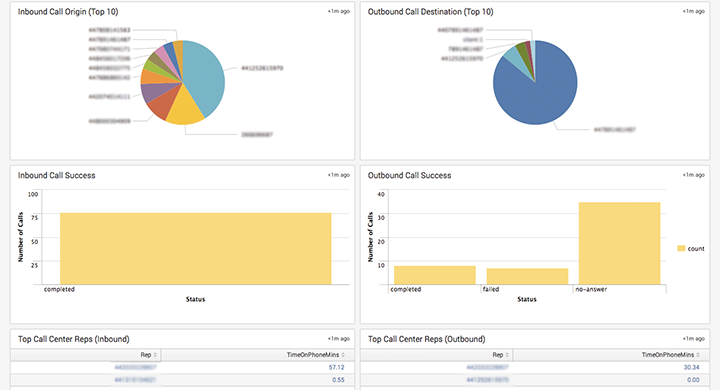Open the 0.00 value in Outbound reps table
Screen dimensions: 720x390
pos(693,380)
